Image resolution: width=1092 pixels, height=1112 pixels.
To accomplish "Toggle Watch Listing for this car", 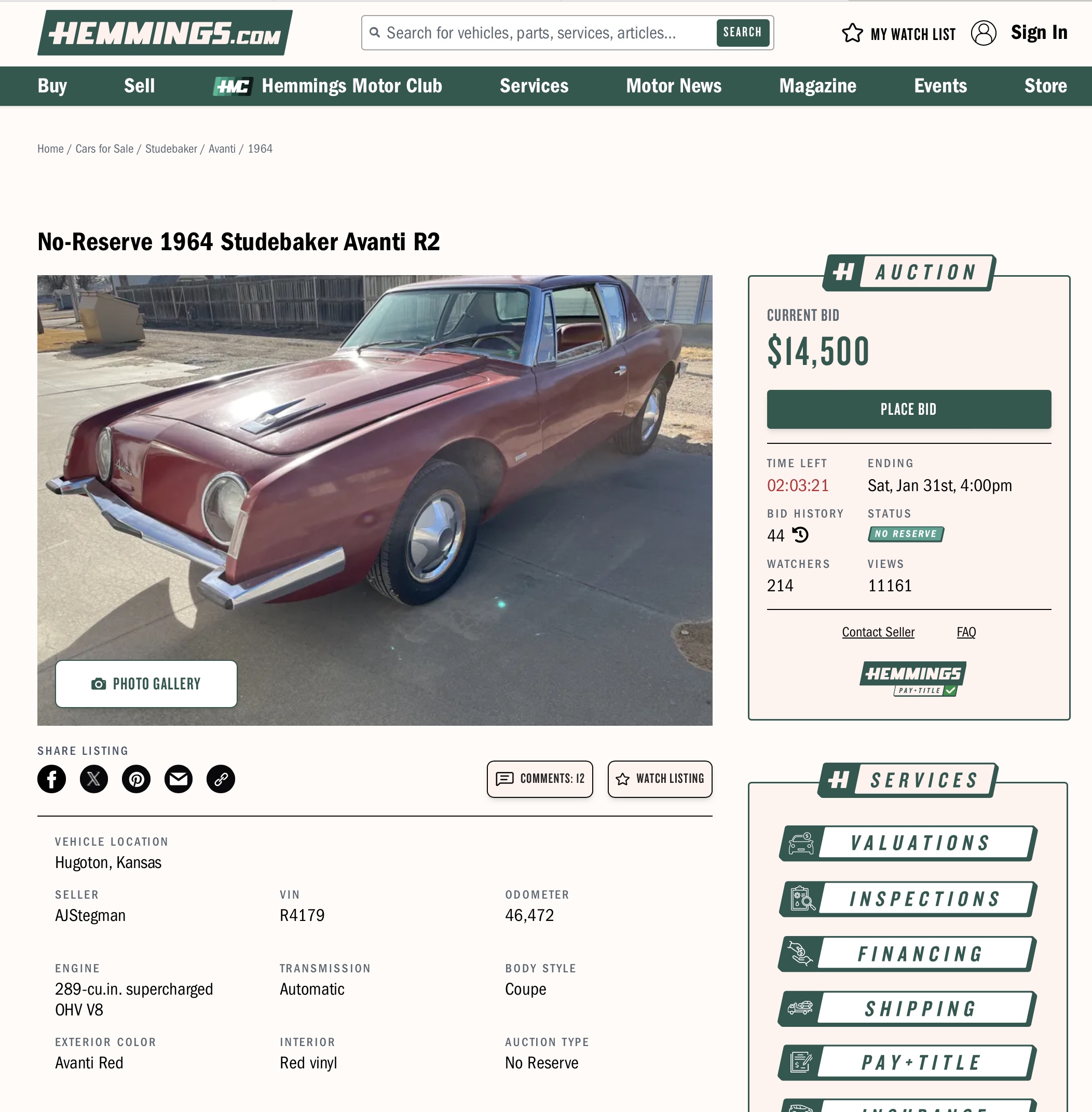I will [660, 779].
